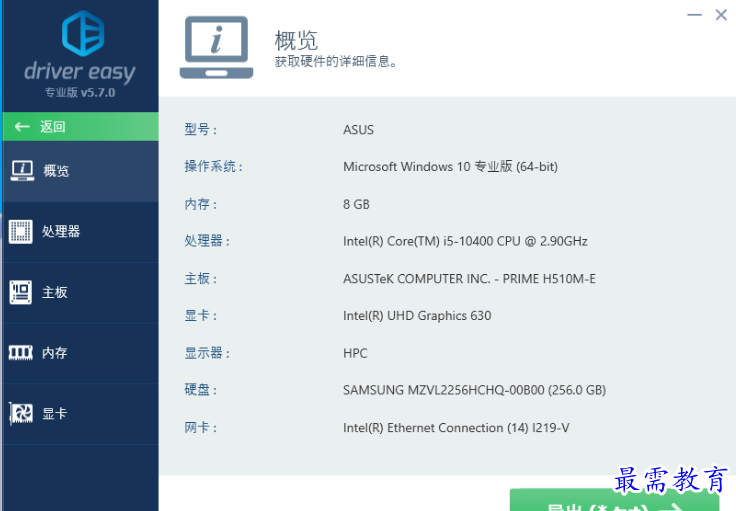This screenshot has width=736, height=511.
Task: Click the 概览 page heading
Action: pyautogui.click(x=296, y=40)
